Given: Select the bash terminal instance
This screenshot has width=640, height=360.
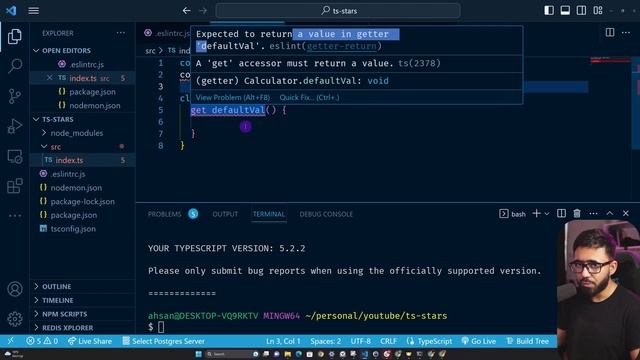Looking at the screenshot, I should [x=513, y=214].
